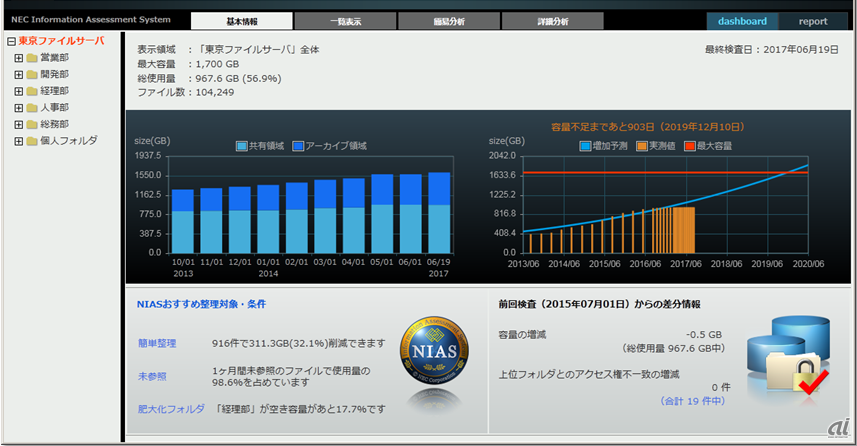Expand the 人事部 folder node
857x446 pixels.
point(19,108)
